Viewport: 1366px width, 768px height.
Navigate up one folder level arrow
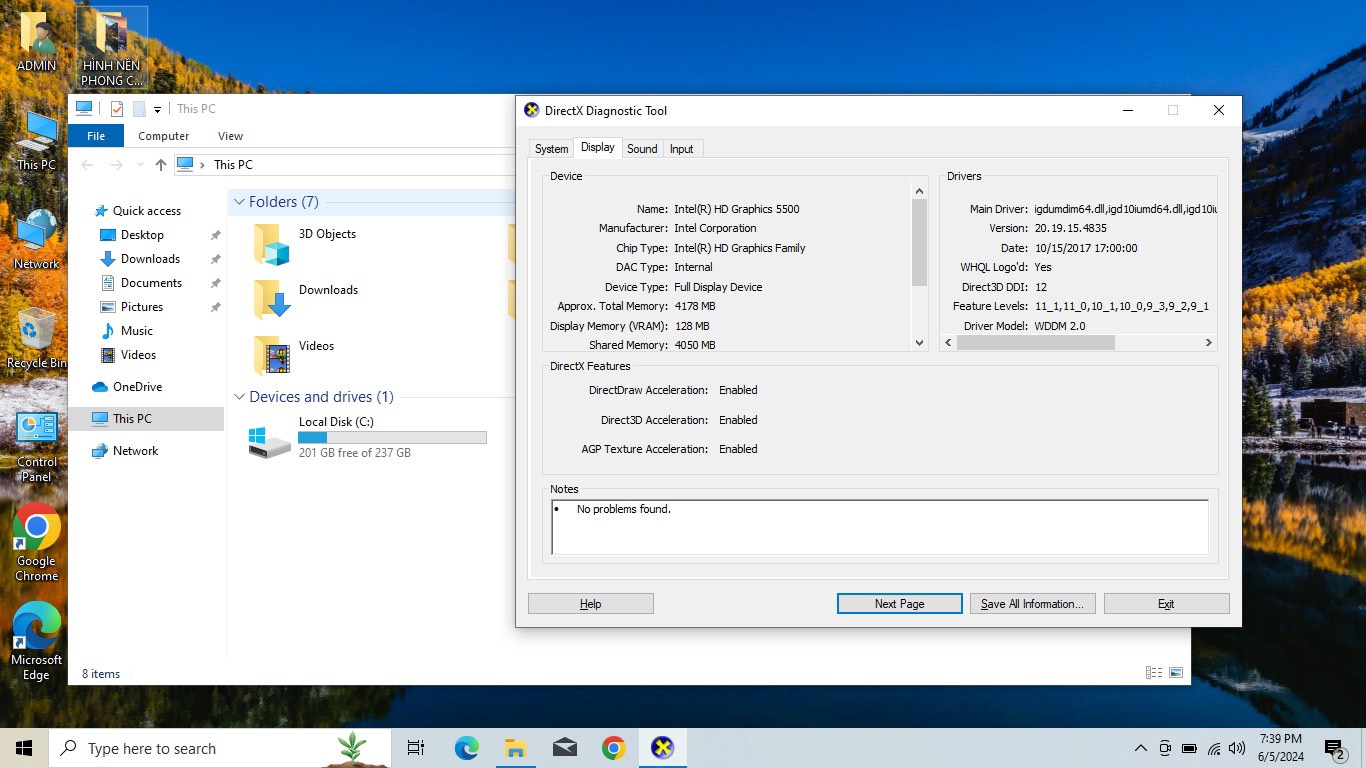tap(160, 165)
